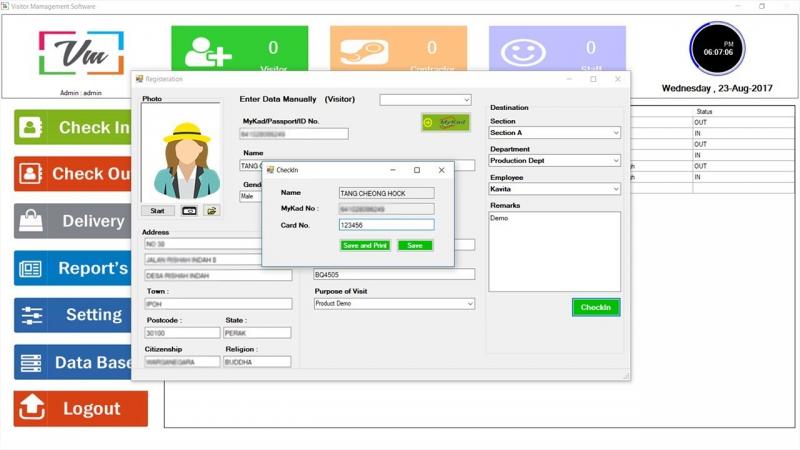Viewport: 800px width, 450px height.
Task: Close the CheckIn dialog
Action: pos(441,170)
